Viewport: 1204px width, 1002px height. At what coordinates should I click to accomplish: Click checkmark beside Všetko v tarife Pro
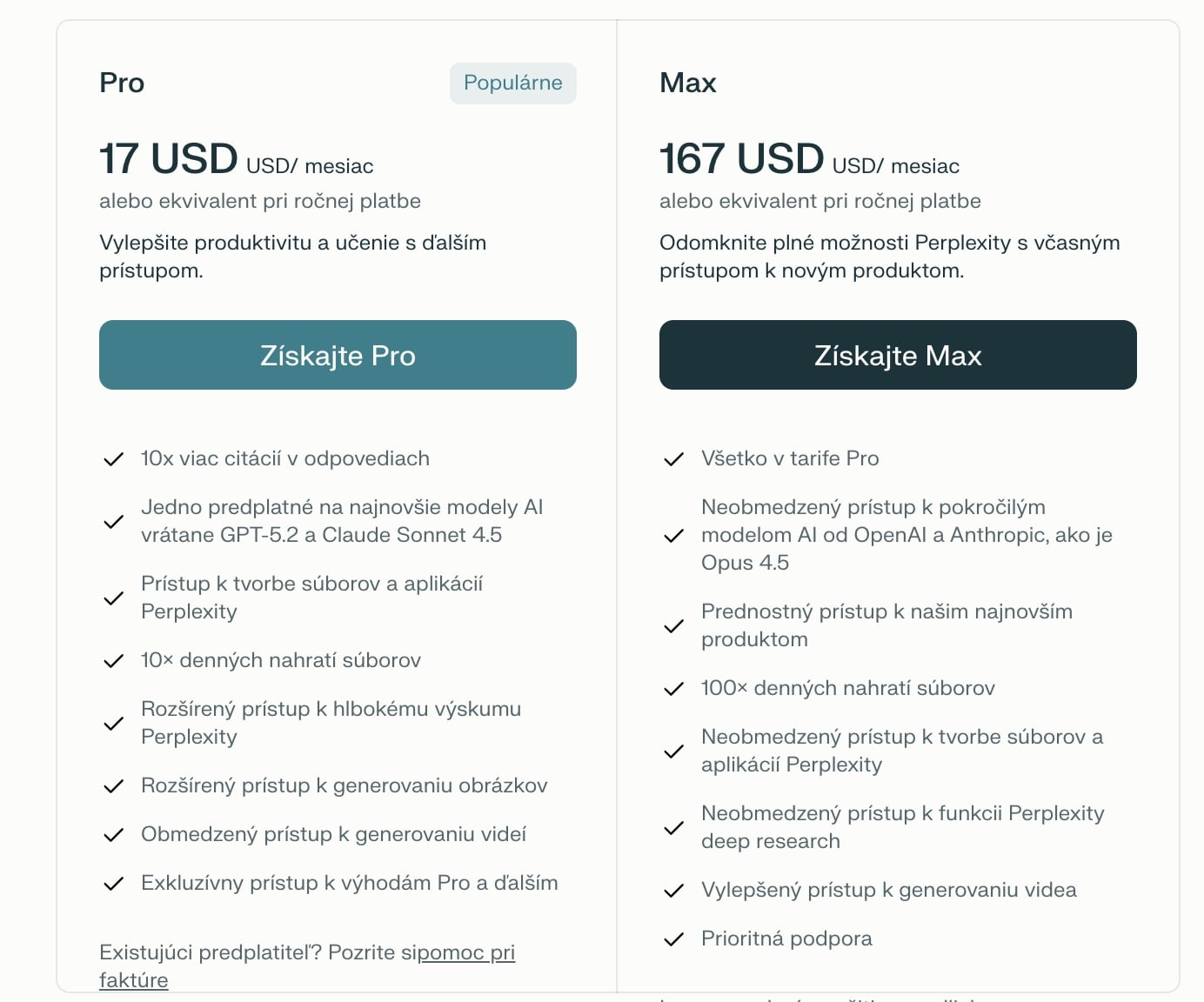click(674, 459)
